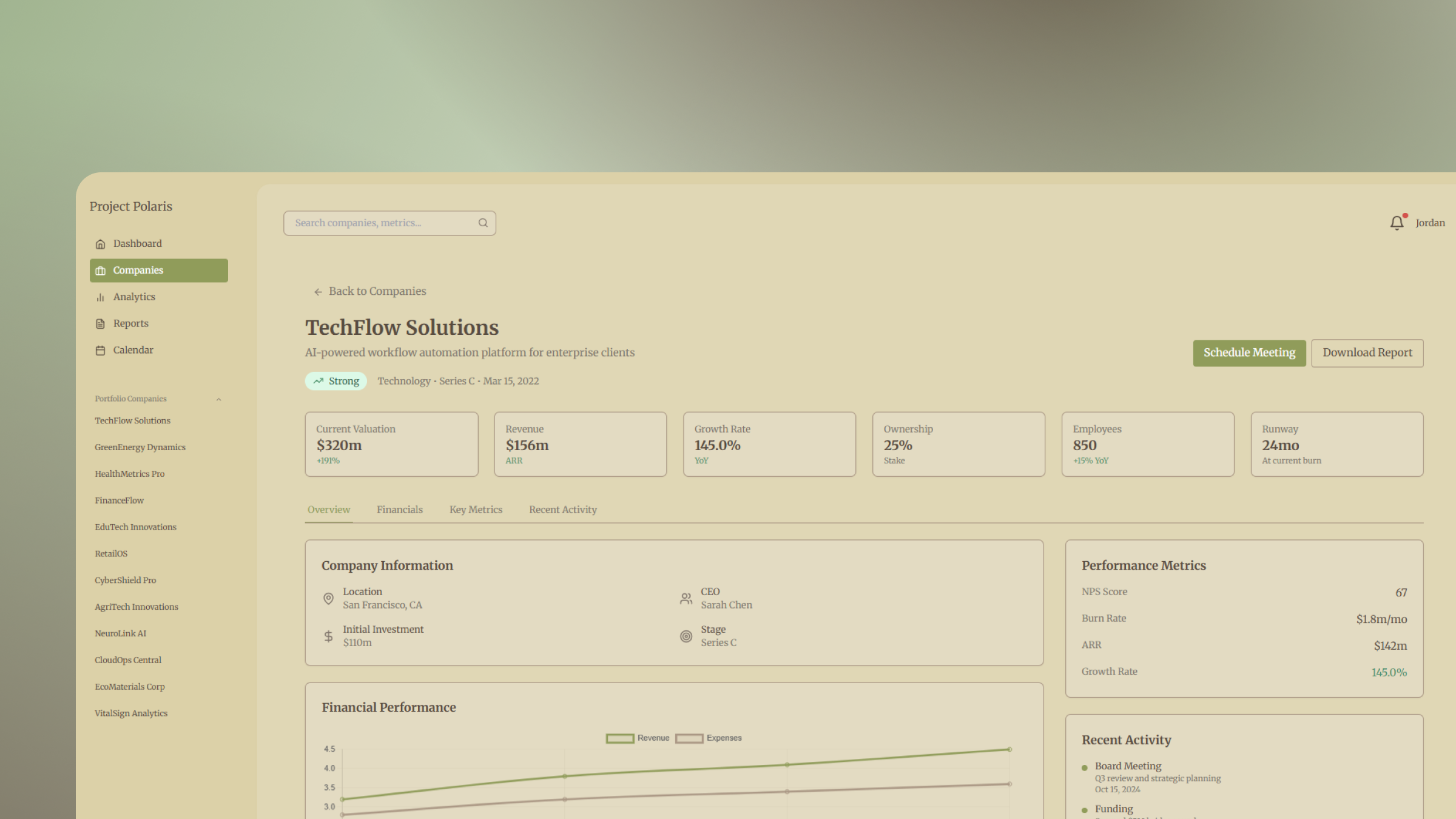Image resolution: width=1456 pixels, height=819 pixels.
Task: Switch to the Financials tab
Action: tap(399, 510)
